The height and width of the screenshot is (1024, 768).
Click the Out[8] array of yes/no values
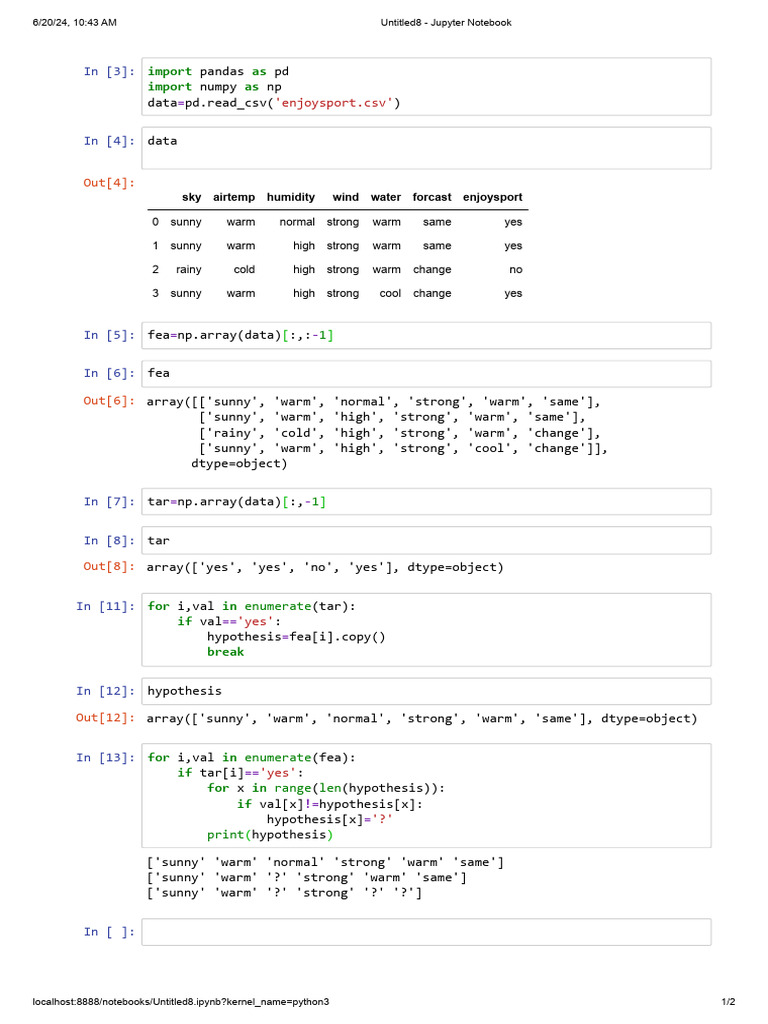coord(325,567)
